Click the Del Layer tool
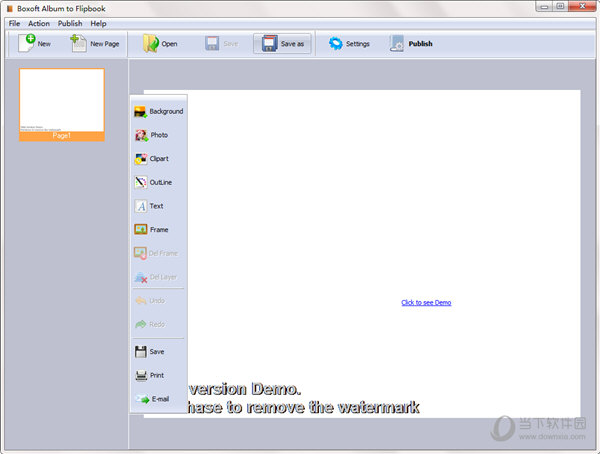 (x=155, y=277)
